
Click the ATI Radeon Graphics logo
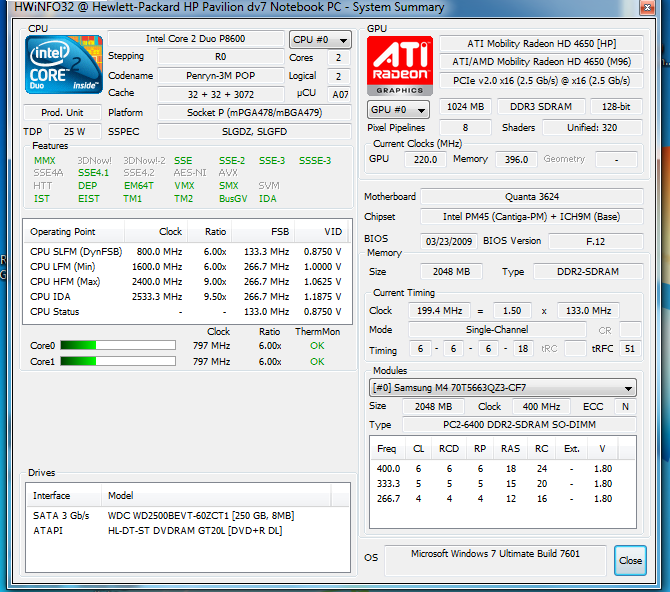400,66
